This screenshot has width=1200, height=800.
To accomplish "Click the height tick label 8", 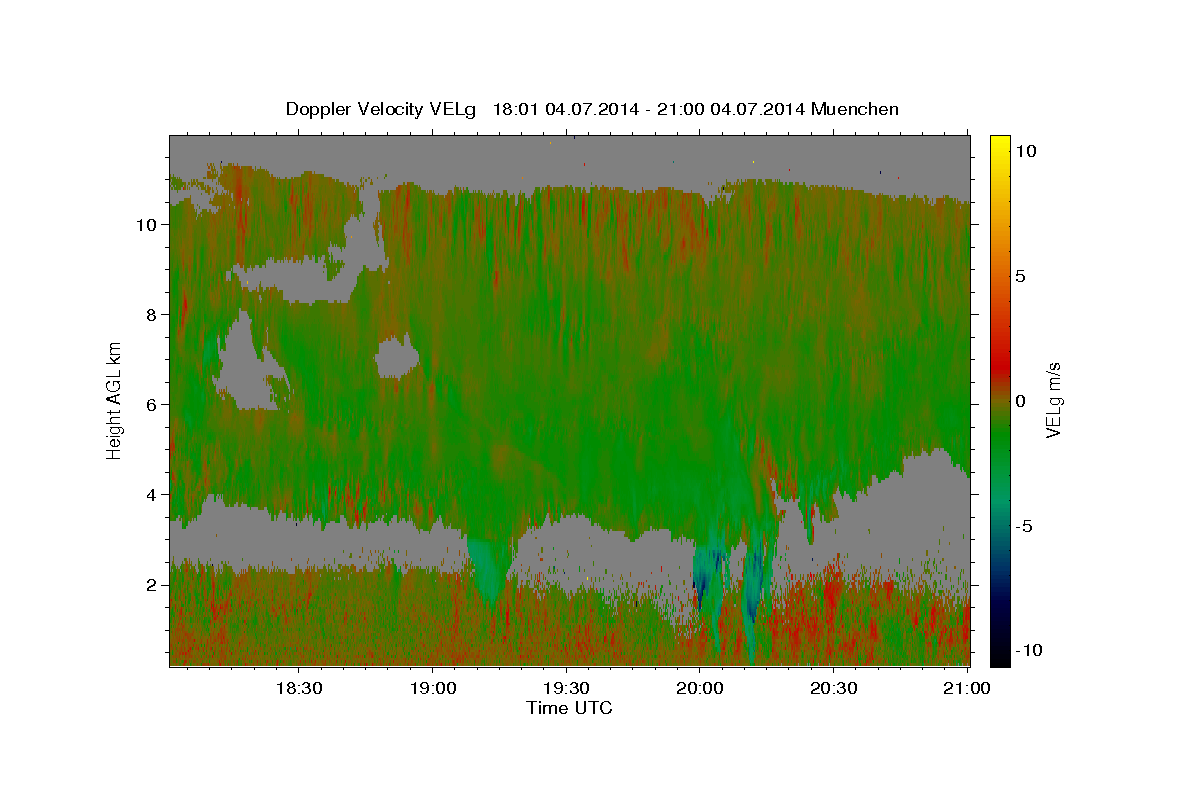I will (x=152, y=315).
